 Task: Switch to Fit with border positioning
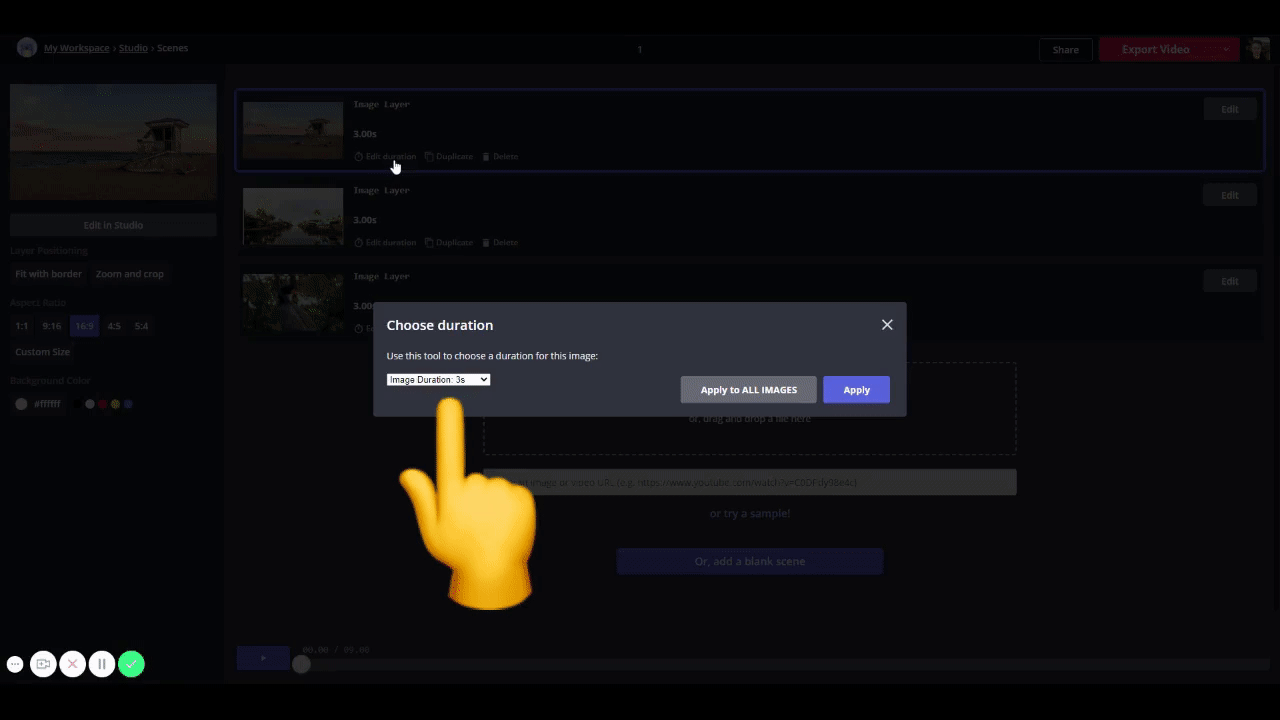48,273
